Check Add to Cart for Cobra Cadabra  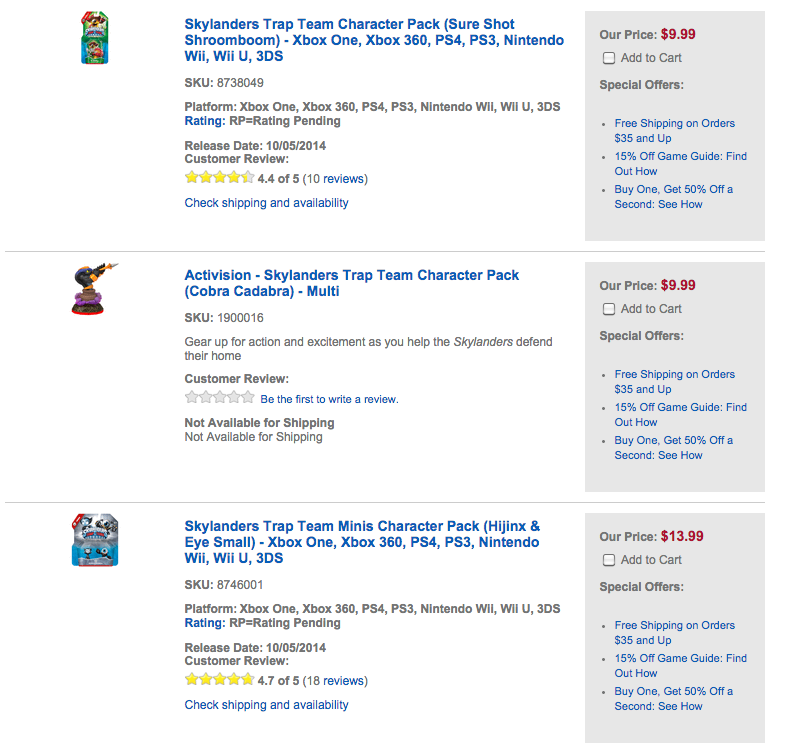coord(610,309)
